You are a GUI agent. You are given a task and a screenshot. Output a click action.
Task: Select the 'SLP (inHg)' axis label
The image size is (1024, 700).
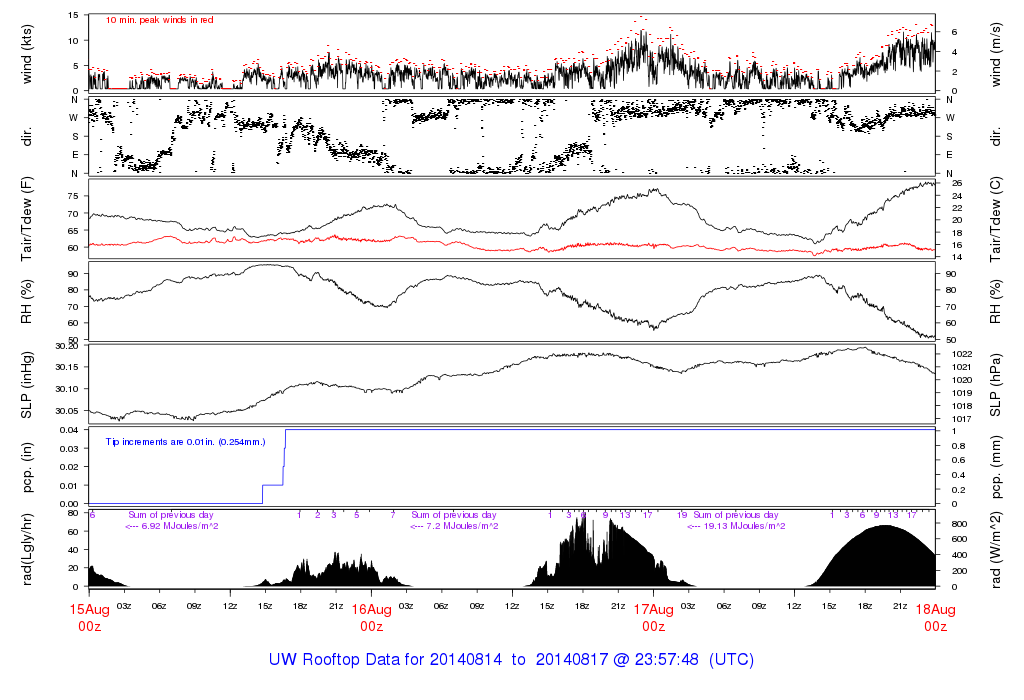pos(27,385)
